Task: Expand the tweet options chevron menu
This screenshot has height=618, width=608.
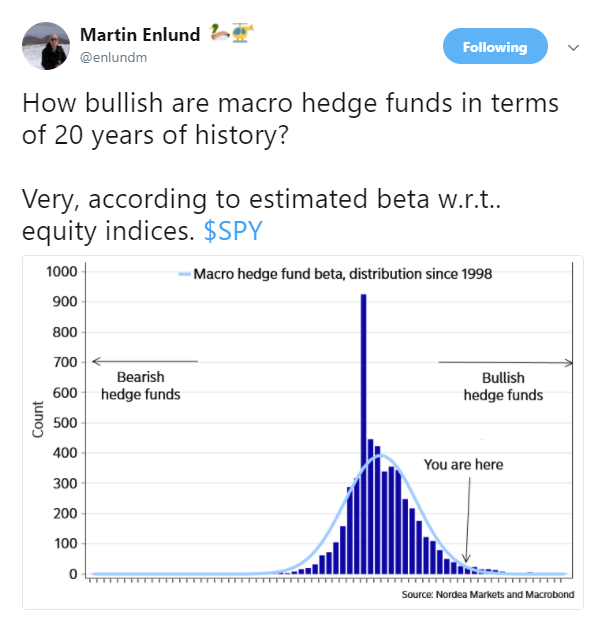Action: pos(573,48)
